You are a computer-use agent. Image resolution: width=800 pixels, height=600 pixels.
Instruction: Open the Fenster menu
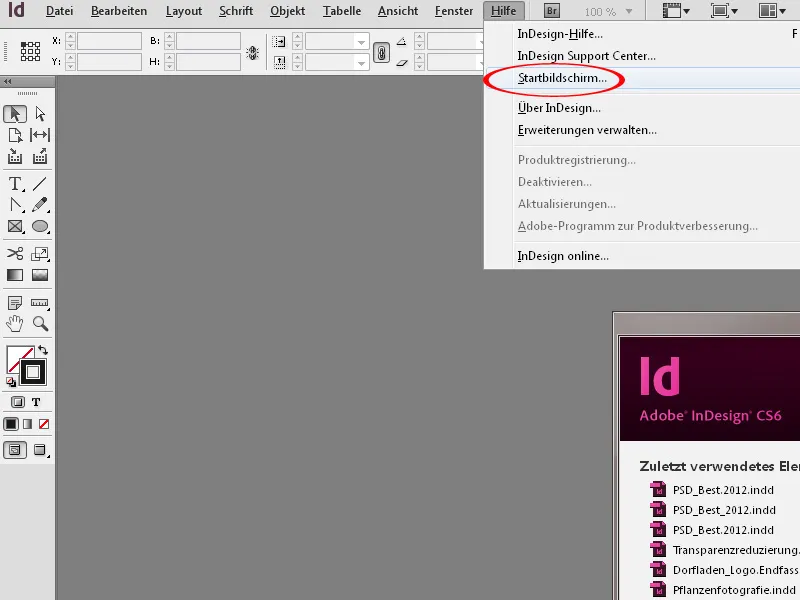(x=453, y=11)
